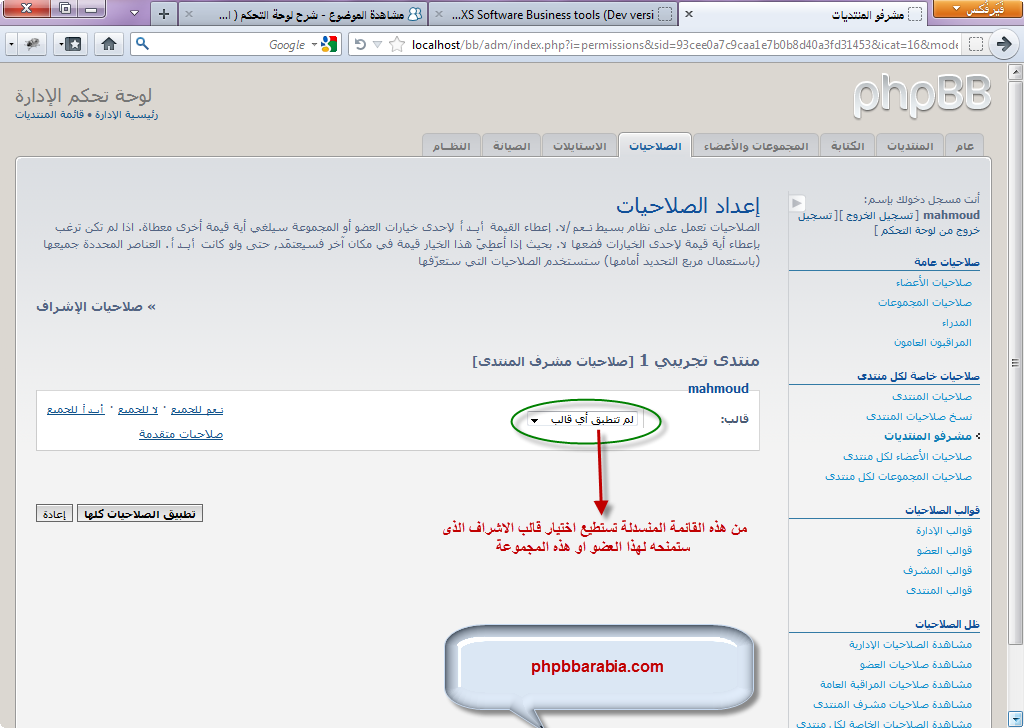Click the 'صلاحيات المجموعات' sidebar link
The width and height of the screenshot is (1024, 728).
[924, 302]
